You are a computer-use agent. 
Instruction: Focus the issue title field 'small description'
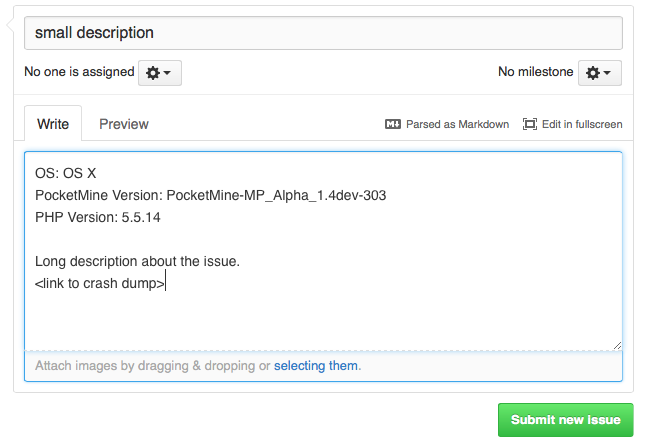[x=323, y=33]
